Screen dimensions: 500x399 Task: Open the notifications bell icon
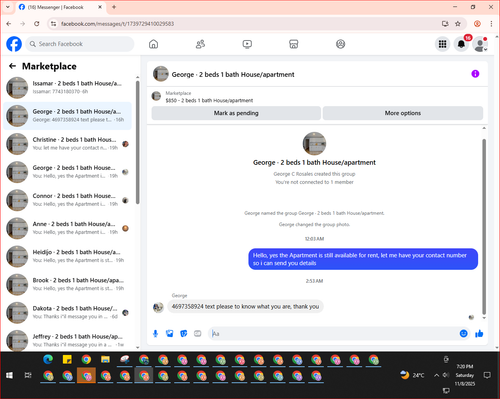click(461, 44)
